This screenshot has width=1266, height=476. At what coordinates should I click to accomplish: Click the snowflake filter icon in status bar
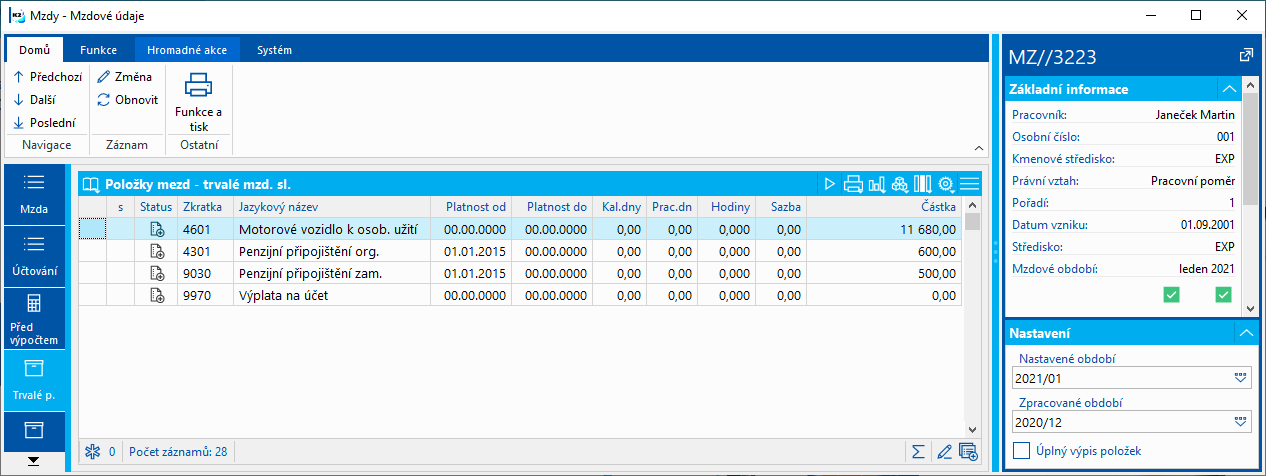pos(93,452)
